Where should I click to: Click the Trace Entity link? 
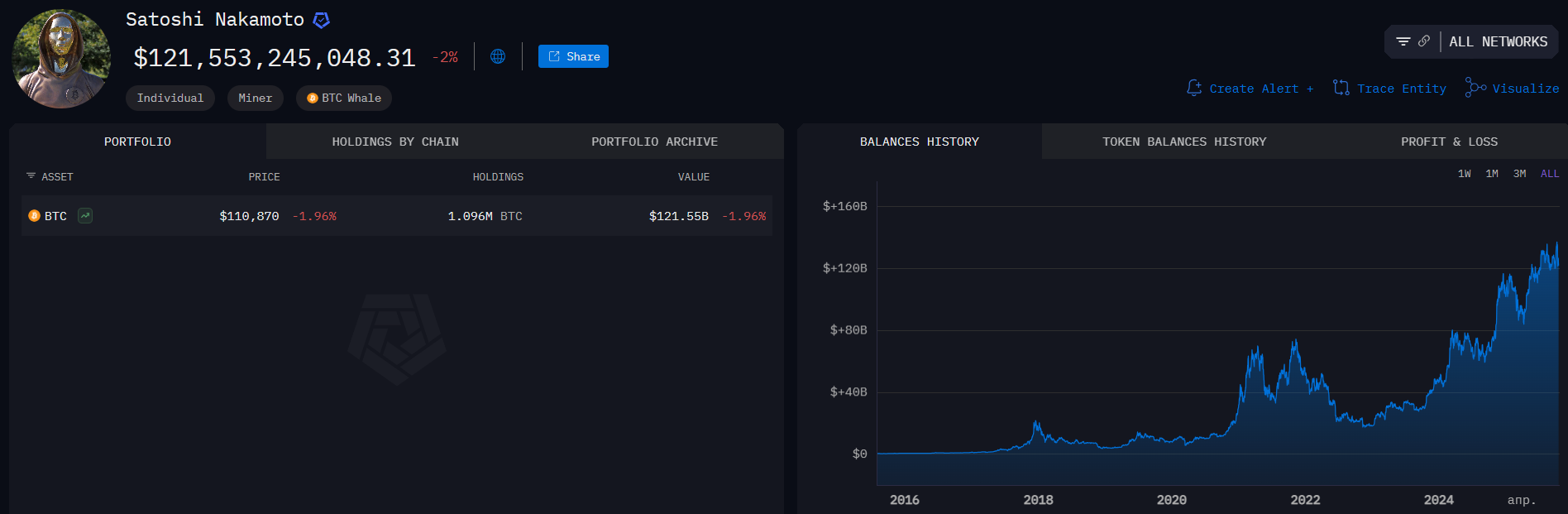[1401, 89]
